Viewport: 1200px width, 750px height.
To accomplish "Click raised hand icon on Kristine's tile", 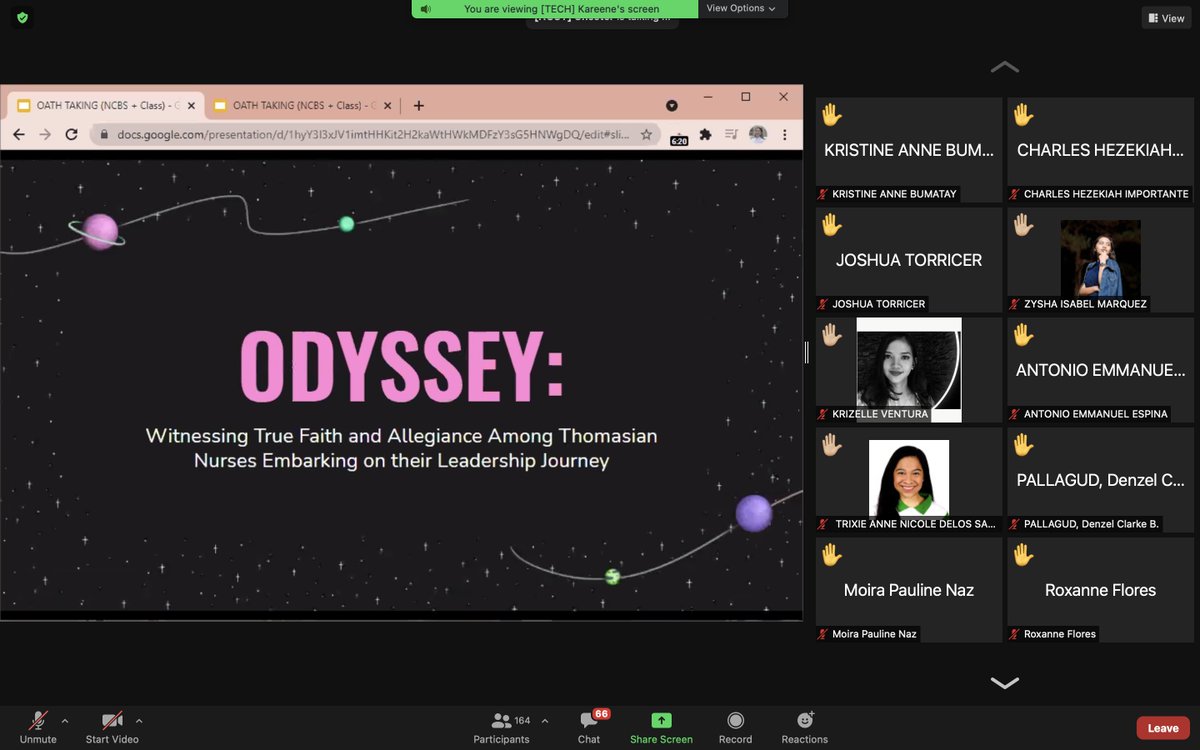I will [832, 115].
